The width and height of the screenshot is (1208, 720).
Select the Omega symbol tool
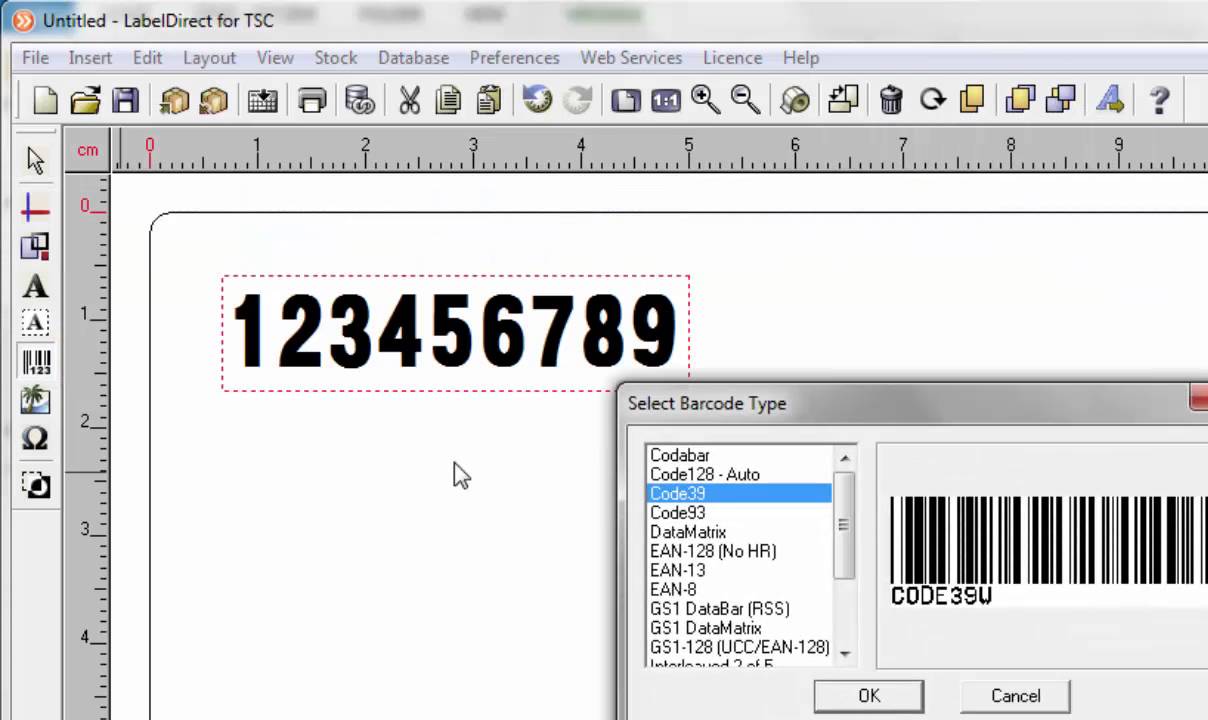[35, 439]
